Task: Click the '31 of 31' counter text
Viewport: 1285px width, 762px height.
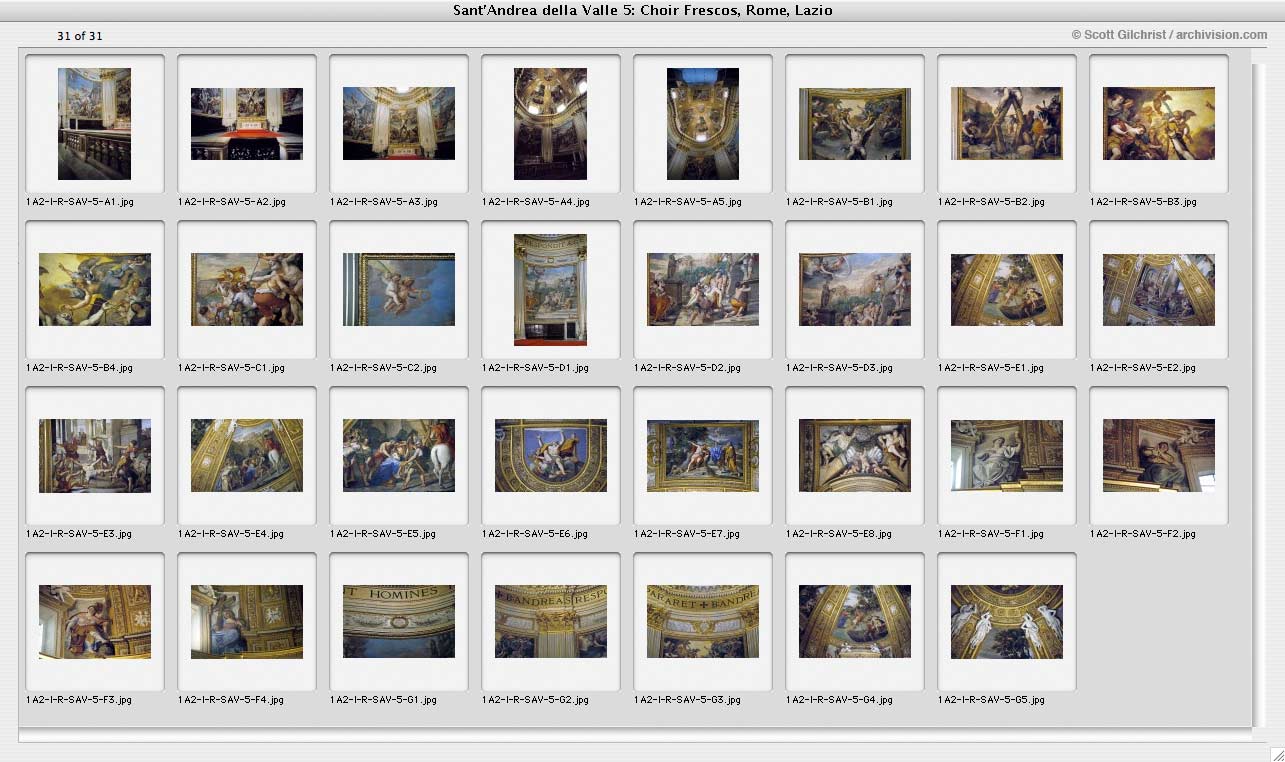Action: pos(80,36)
